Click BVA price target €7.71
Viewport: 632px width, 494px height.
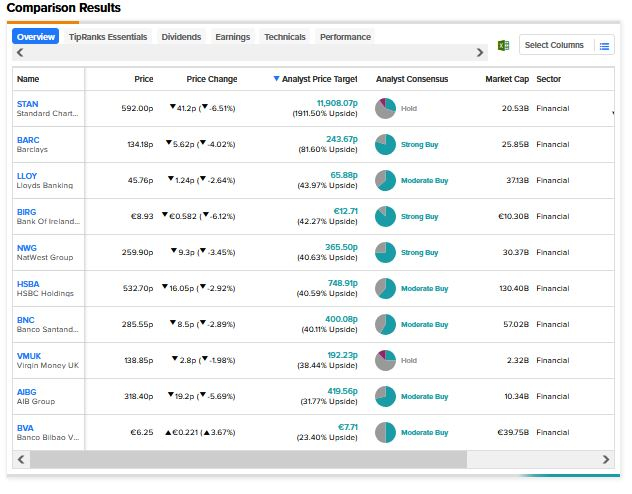click(347, 427)
